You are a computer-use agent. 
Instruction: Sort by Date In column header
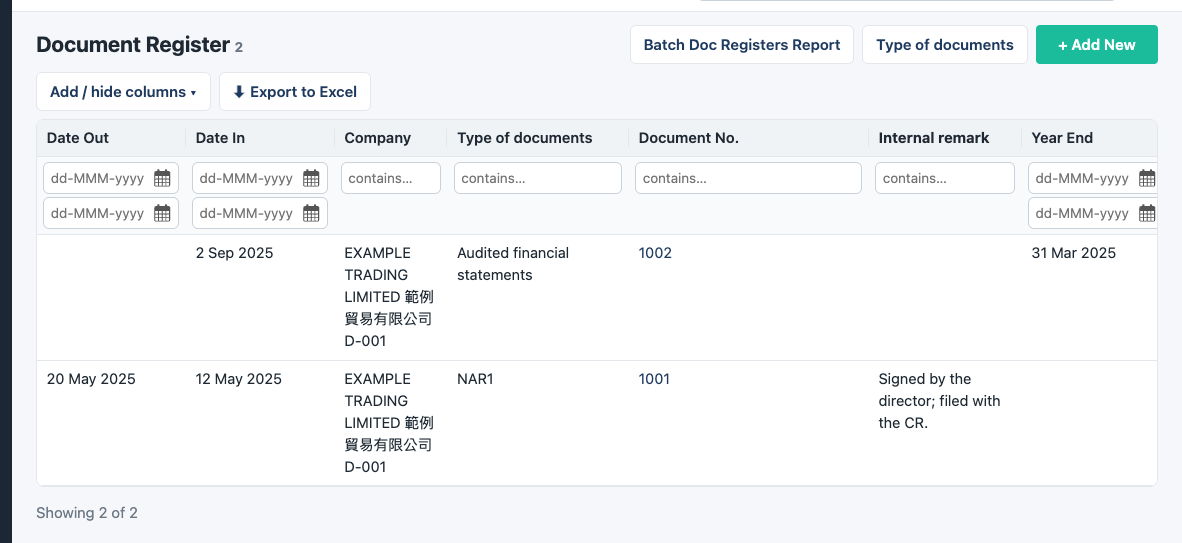(x=220, y=138)
